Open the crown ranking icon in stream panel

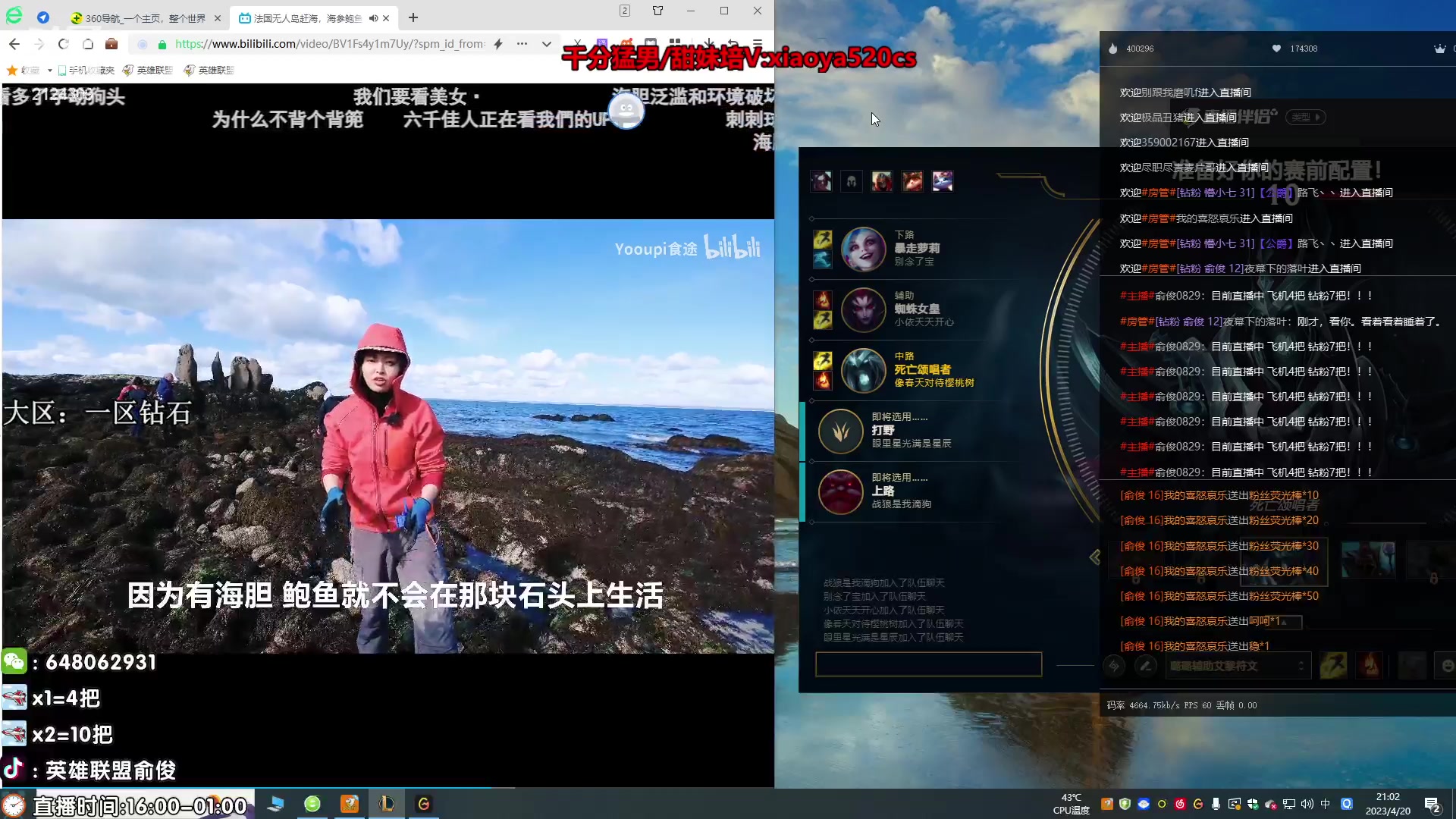1439,49
